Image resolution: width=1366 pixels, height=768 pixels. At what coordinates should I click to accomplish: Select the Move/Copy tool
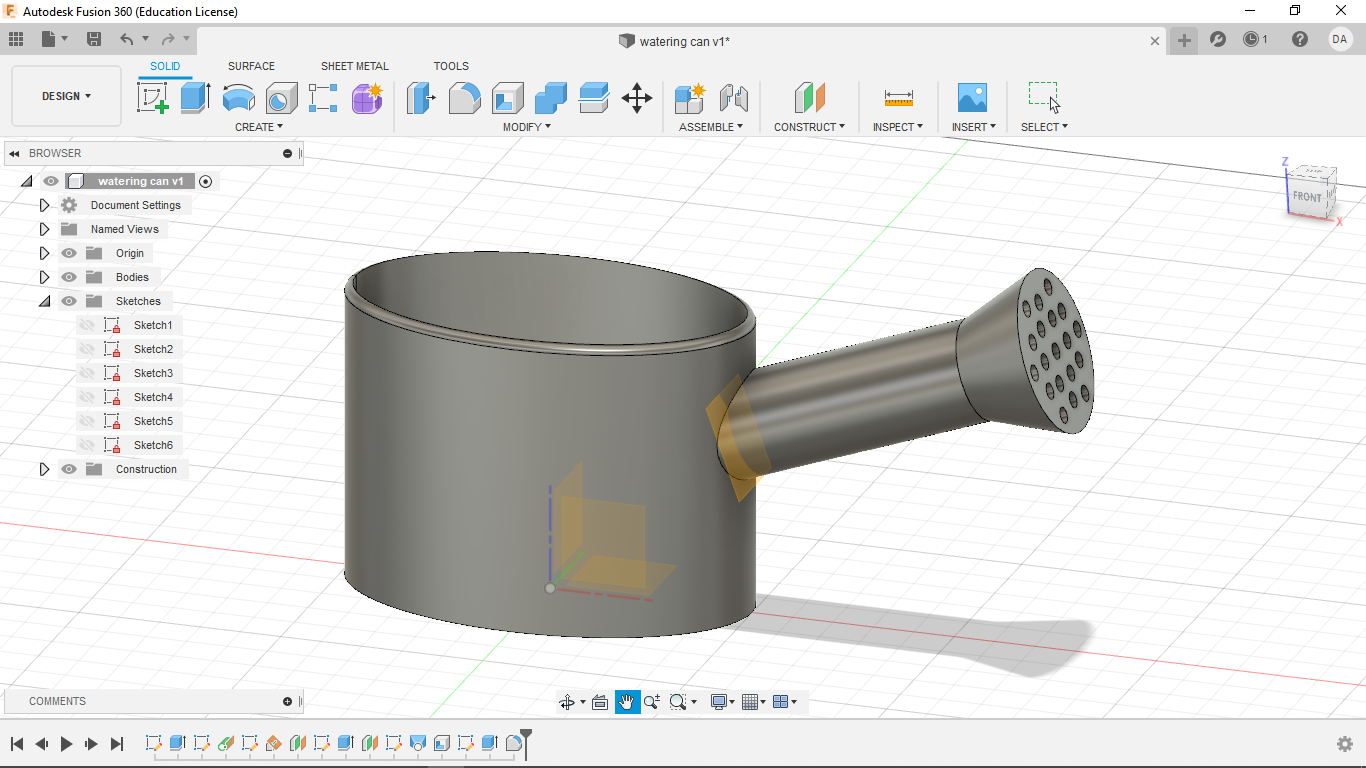(x=637, y=98)
